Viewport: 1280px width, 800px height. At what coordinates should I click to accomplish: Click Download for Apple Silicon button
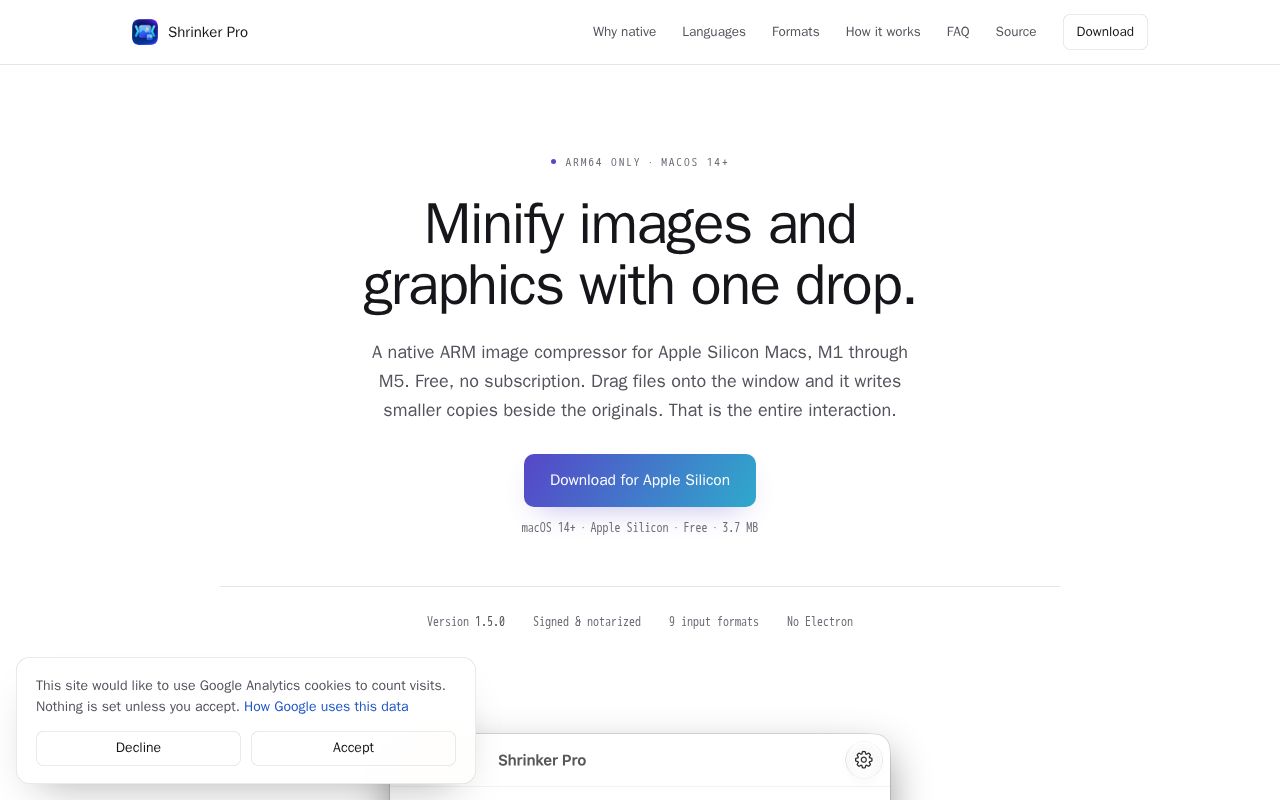tap(640, 480)
